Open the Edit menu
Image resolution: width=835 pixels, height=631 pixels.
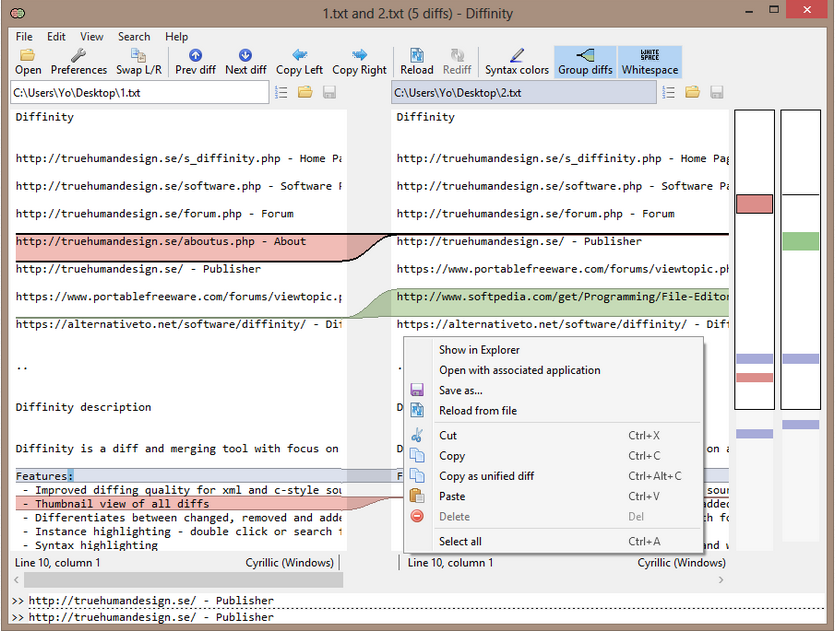[56, 37]
